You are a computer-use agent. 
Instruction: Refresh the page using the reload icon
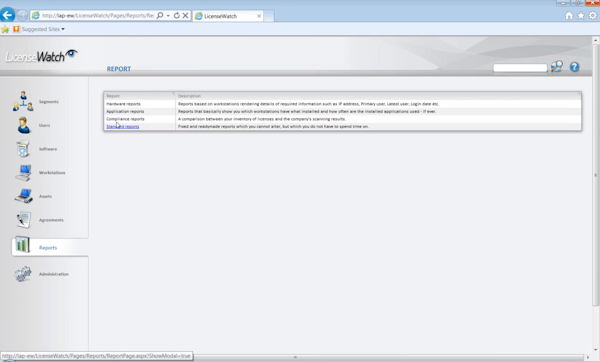(176, 16)
